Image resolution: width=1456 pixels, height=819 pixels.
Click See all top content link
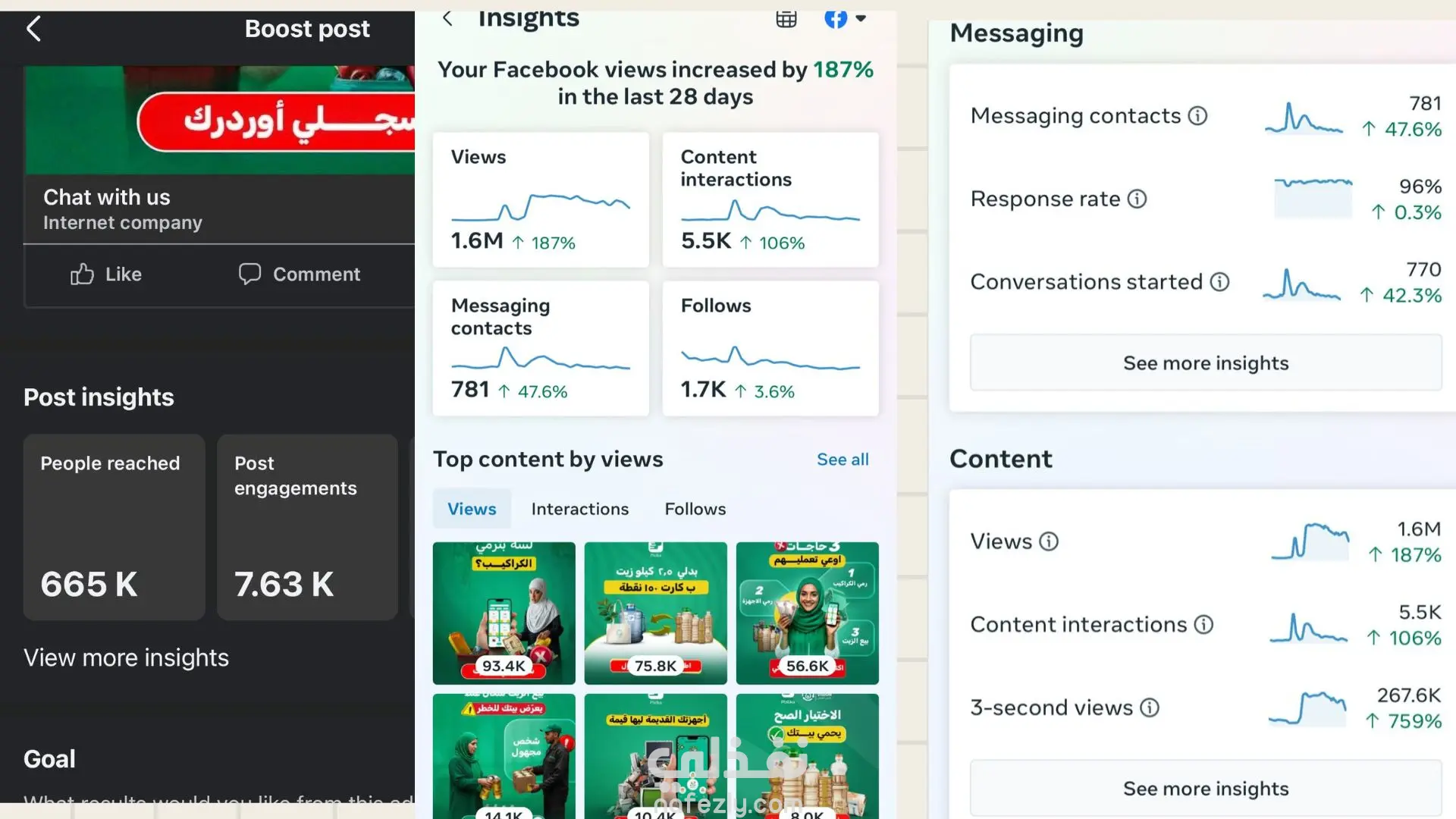[843, 460]
